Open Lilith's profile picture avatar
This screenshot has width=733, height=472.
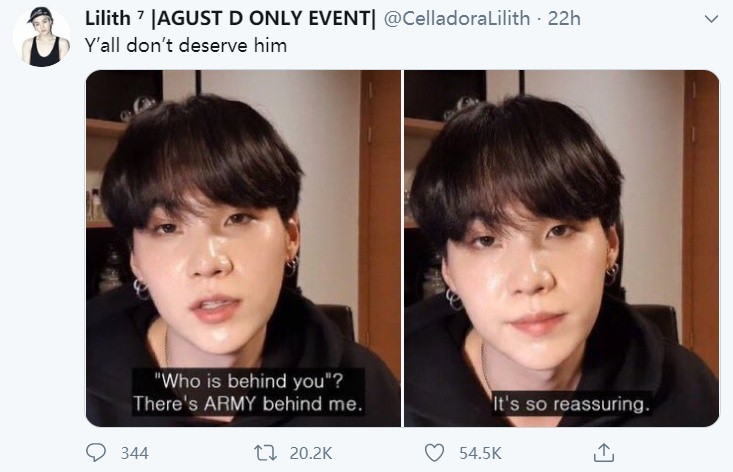[x=42, y=36]
